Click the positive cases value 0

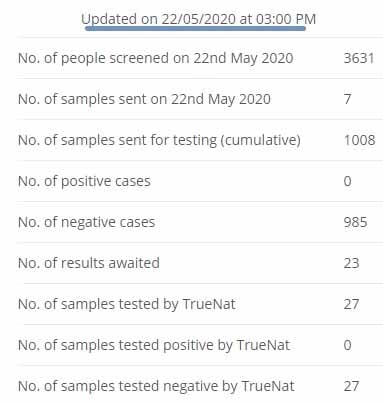coord(347,181)
